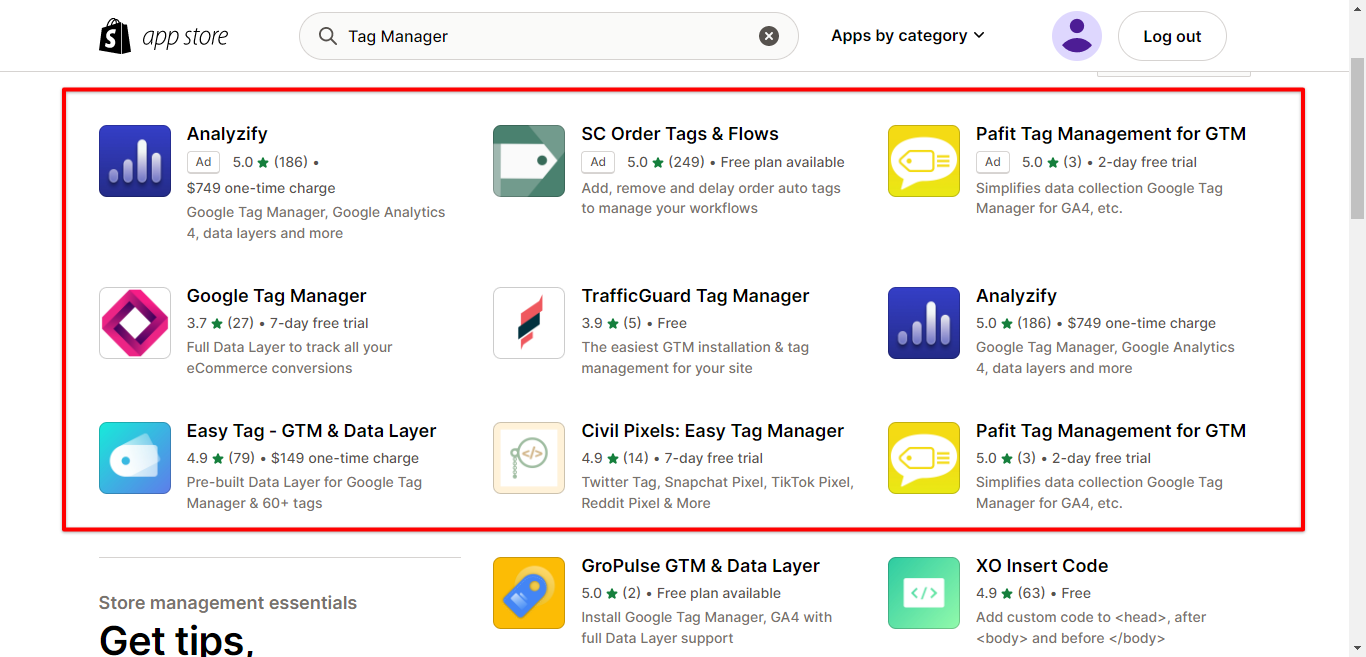Screen dimensions: 1366x657
Task: Open Civil Pixels: Easy Tag Manager icon
Action: [529, 458]
